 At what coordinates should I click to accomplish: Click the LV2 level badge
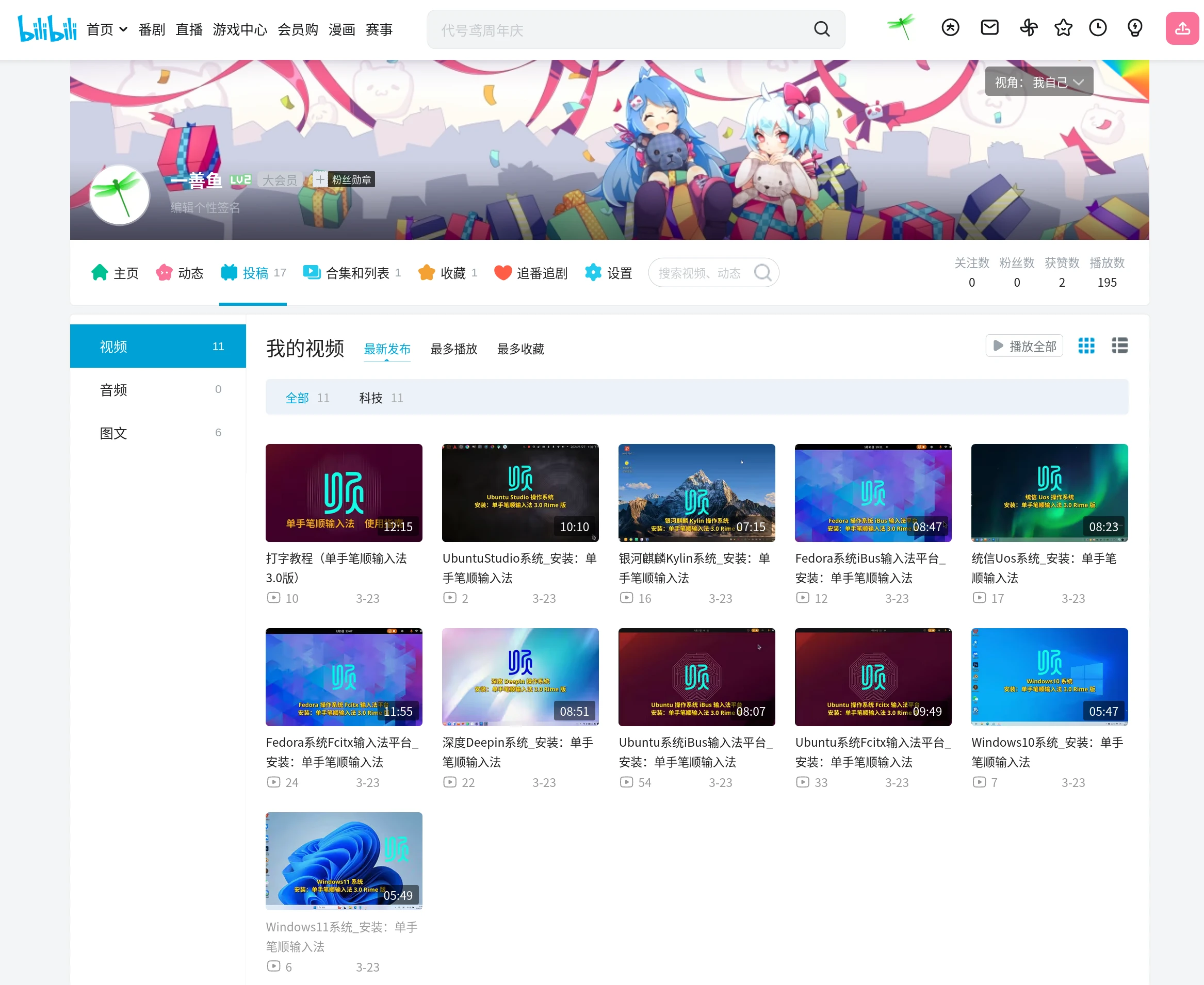(240, 180)
